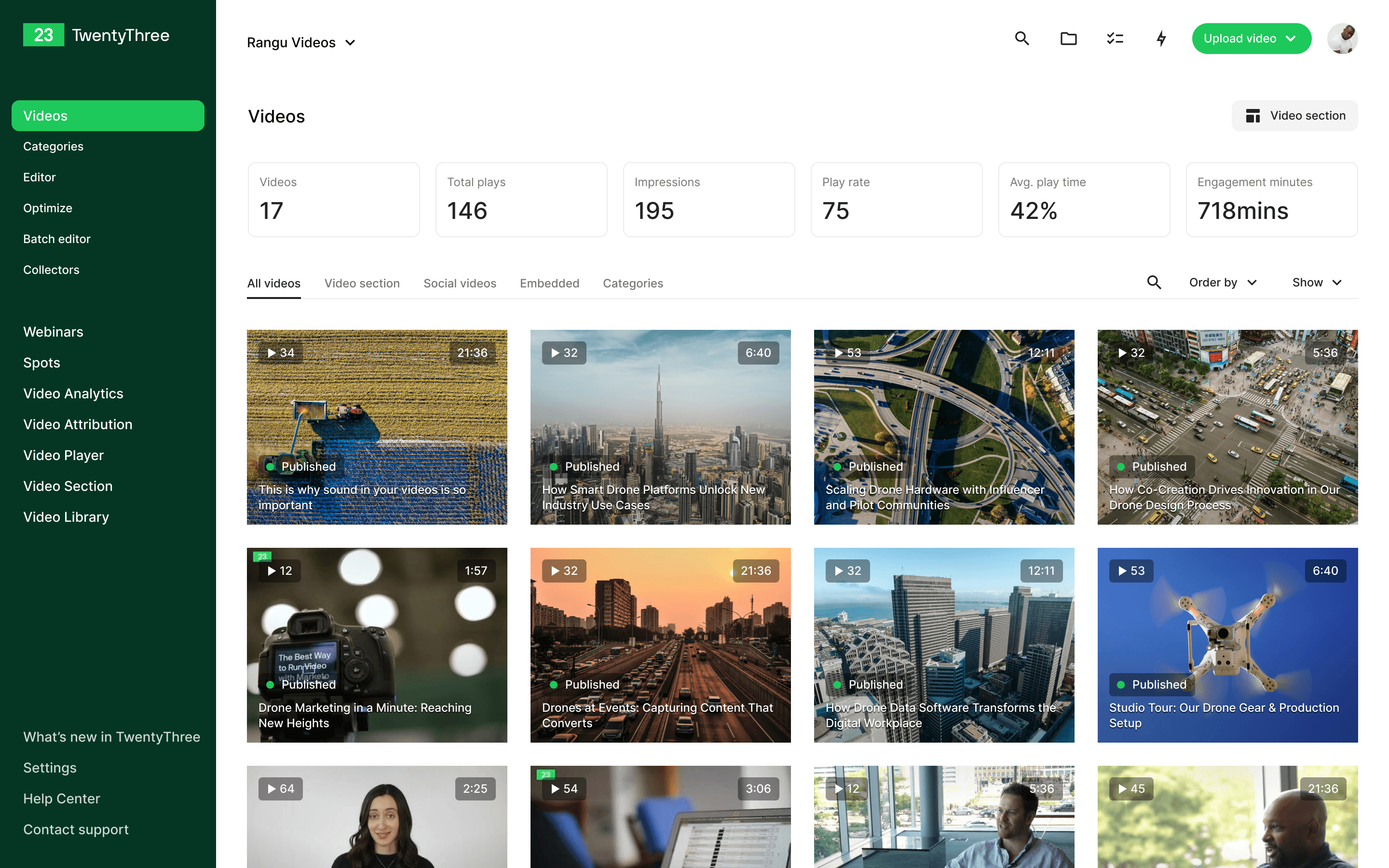Viewport: 1389px width, 868px height.
Task: Open 'This is why sound' video thumbnail
Action: (x=377, y=427)
